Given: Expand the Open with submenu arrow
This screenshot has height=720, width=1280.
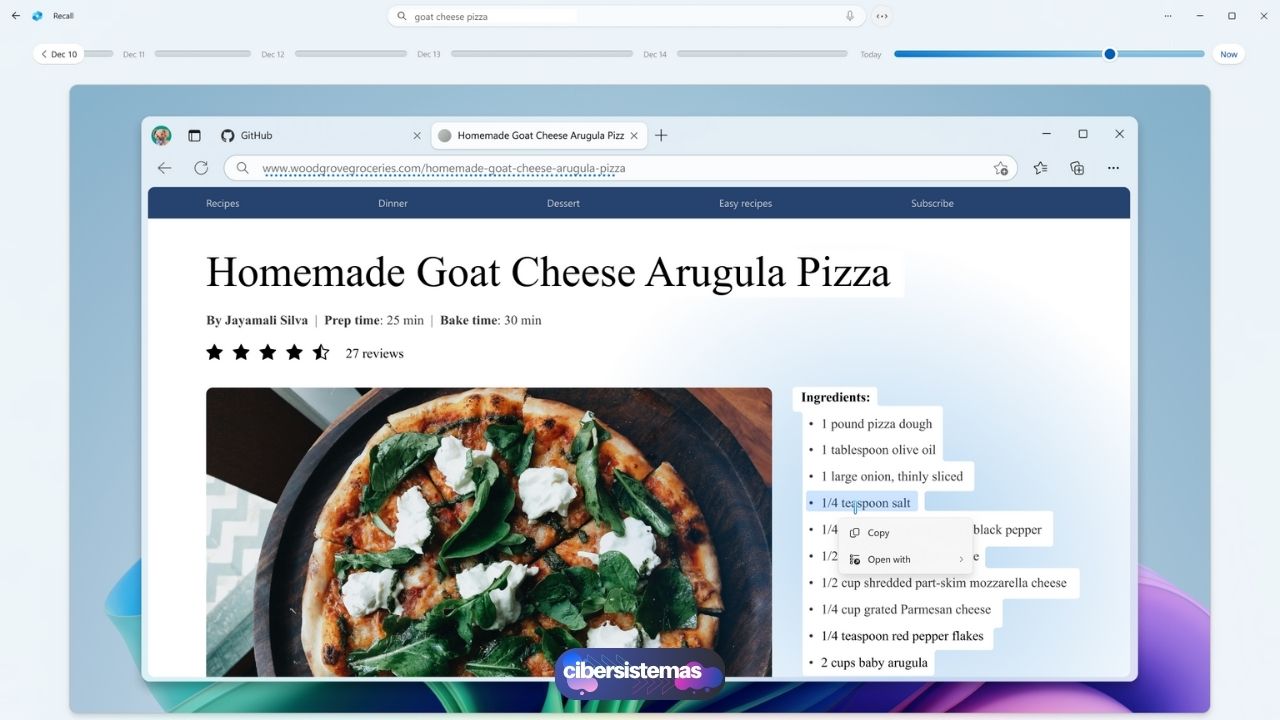Looking at the screenshot, I should [x=961, y=560].
